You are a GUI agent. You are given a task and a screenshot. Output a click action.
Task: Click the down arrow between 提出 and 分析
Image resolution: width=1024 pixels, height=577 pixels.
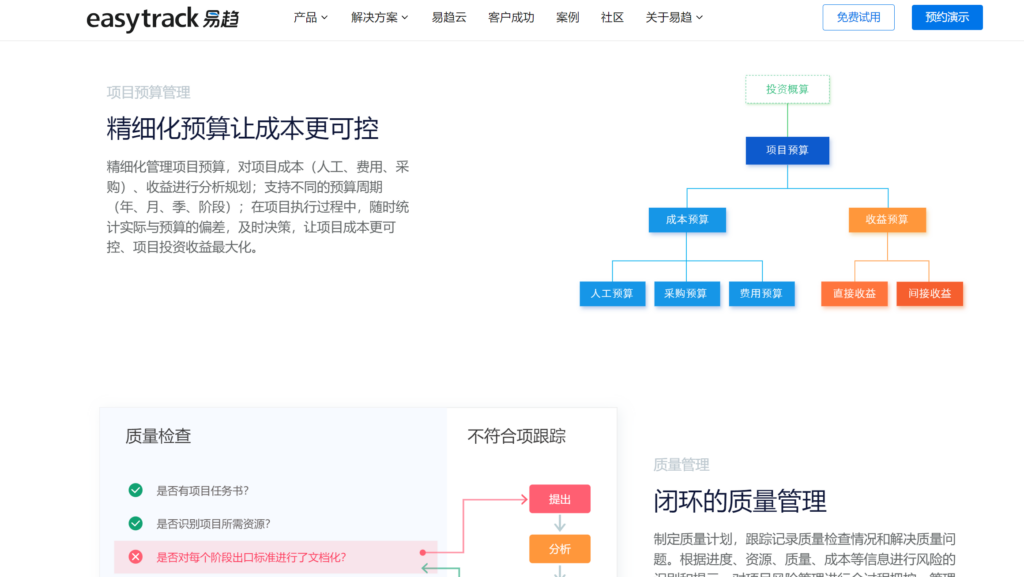(x=559, y=523)
